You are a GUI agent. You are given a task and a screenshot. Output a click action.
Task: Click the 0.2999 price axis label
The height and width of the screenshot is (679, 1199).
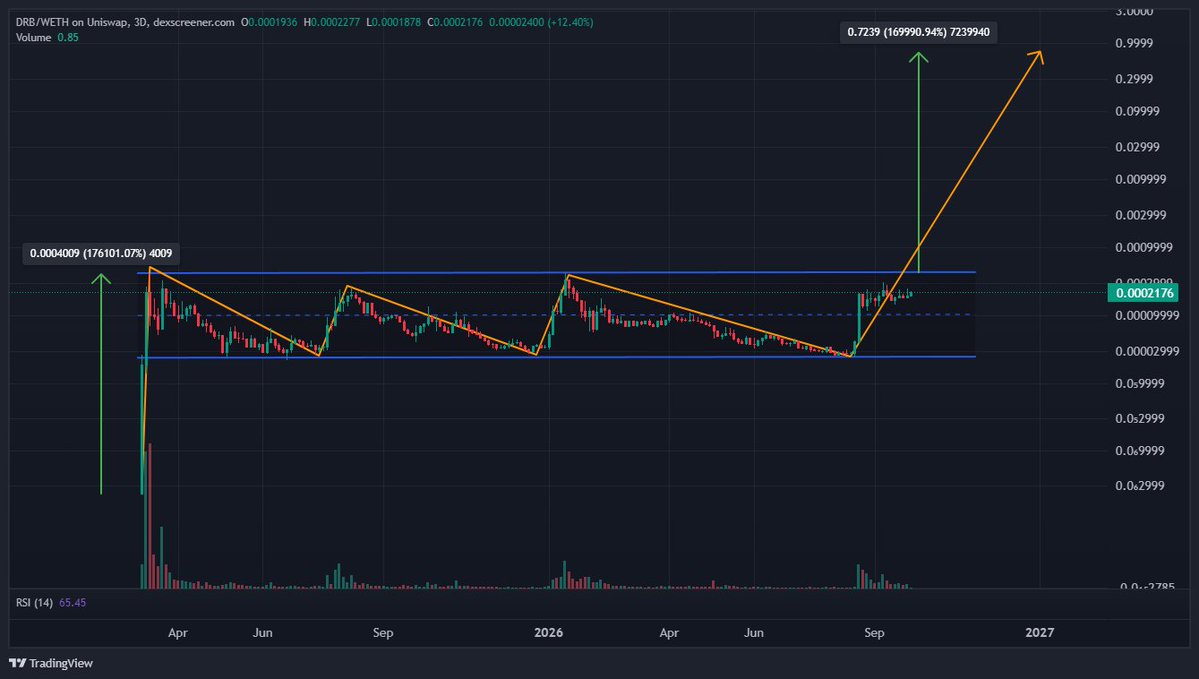[1134, 79]
